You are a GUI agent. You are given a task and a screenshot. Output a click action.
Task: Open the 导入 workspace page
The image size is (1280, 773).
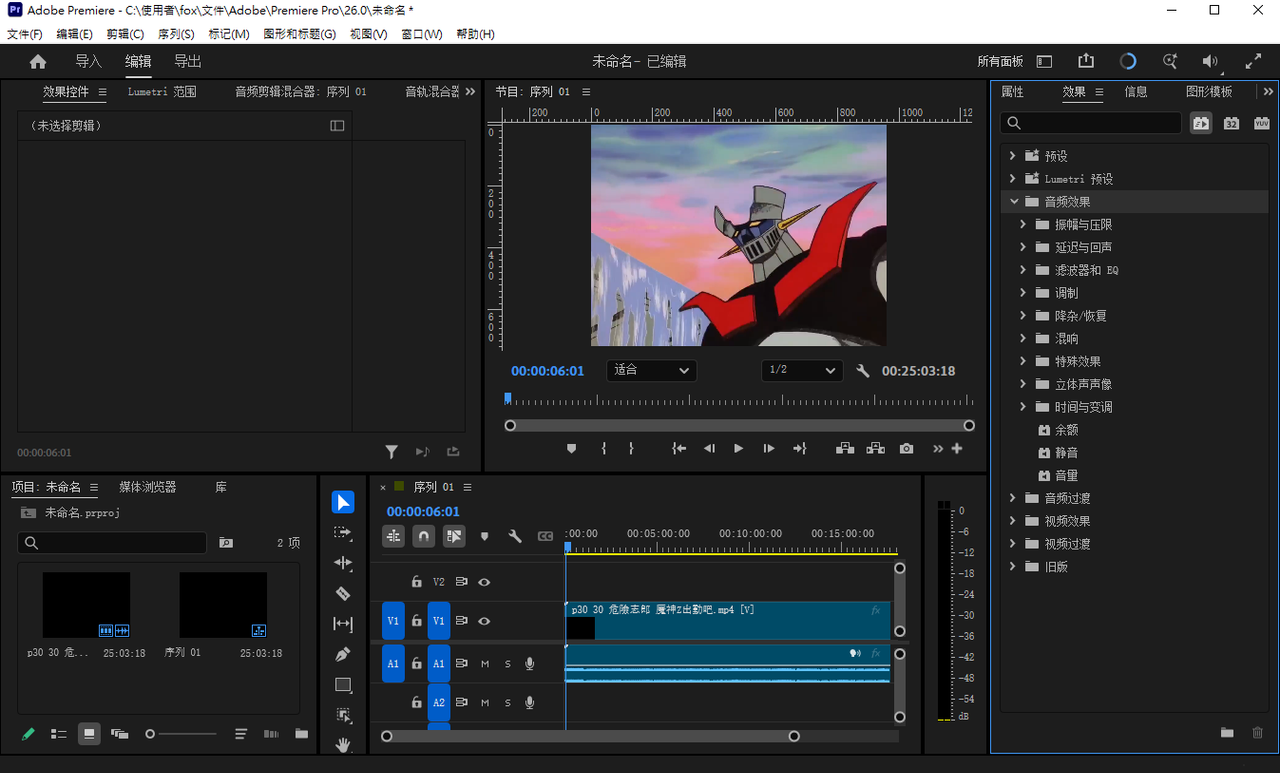(x=89, y=62)
